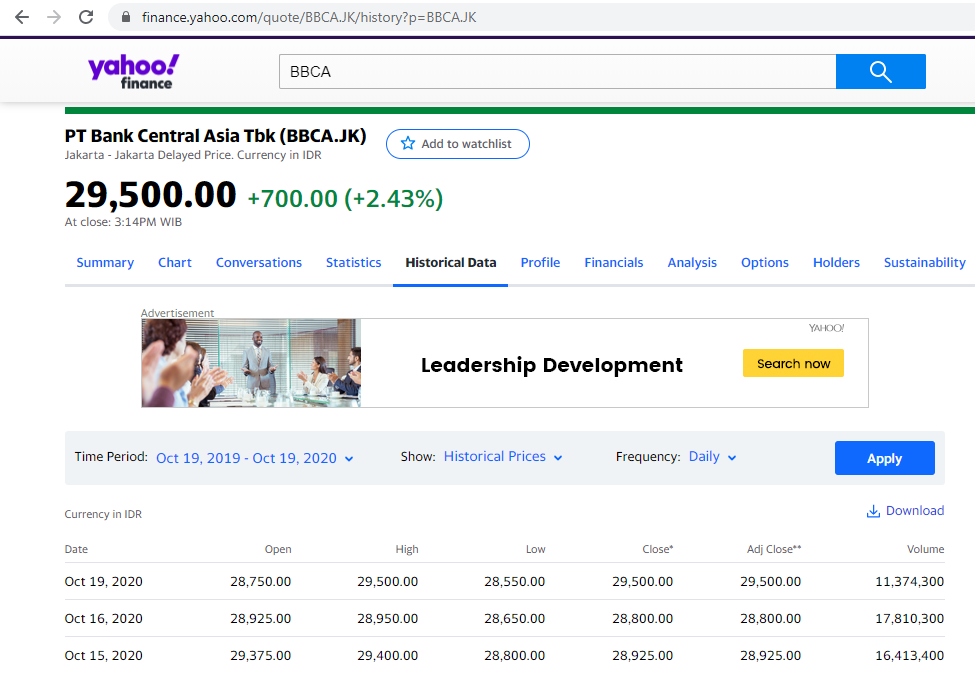Click the Low column header
This screenshot has height=673, width=975.
point(535,549)
